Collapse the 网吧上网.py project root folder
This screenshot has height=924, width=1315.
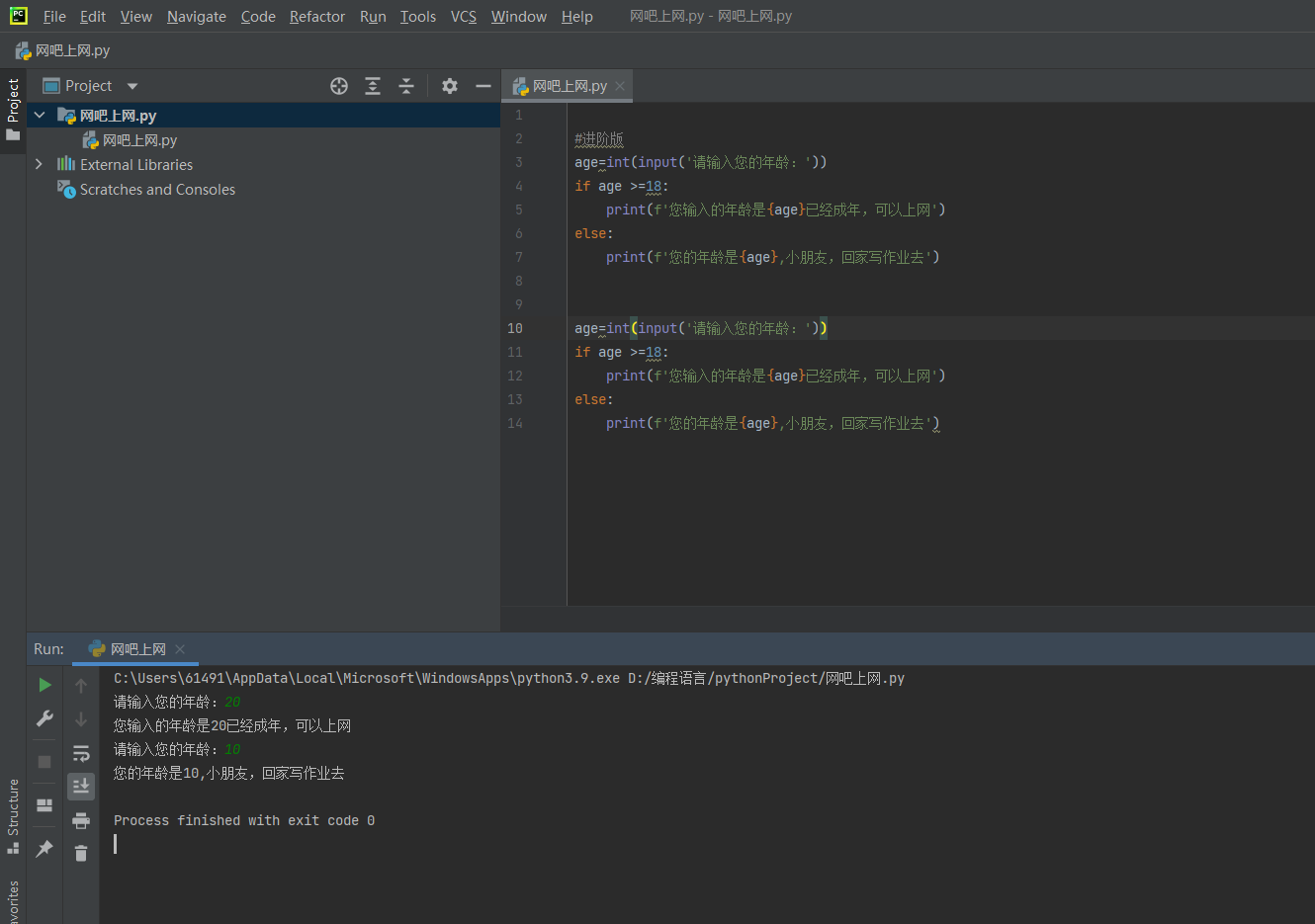click(40, 116)
